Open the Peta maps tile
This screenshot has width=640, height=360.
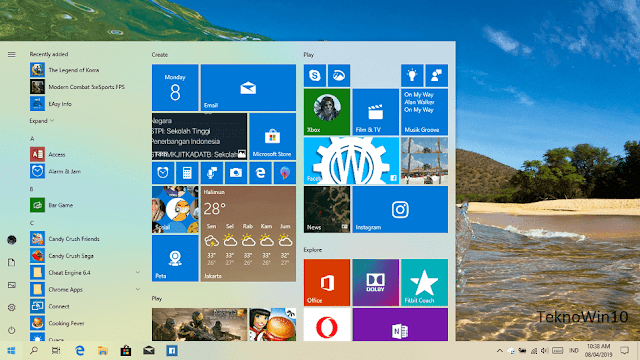175,258
